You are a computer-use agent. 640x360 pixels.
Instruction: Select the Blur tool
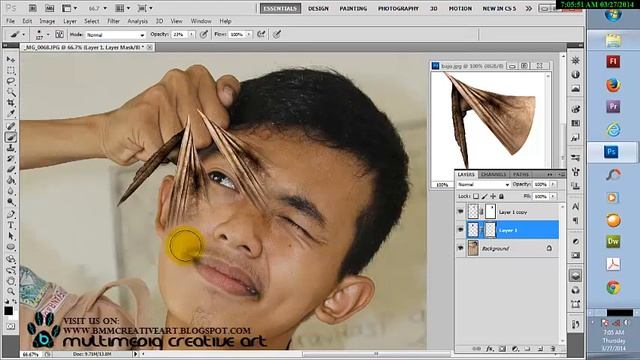tap(11, 191)
